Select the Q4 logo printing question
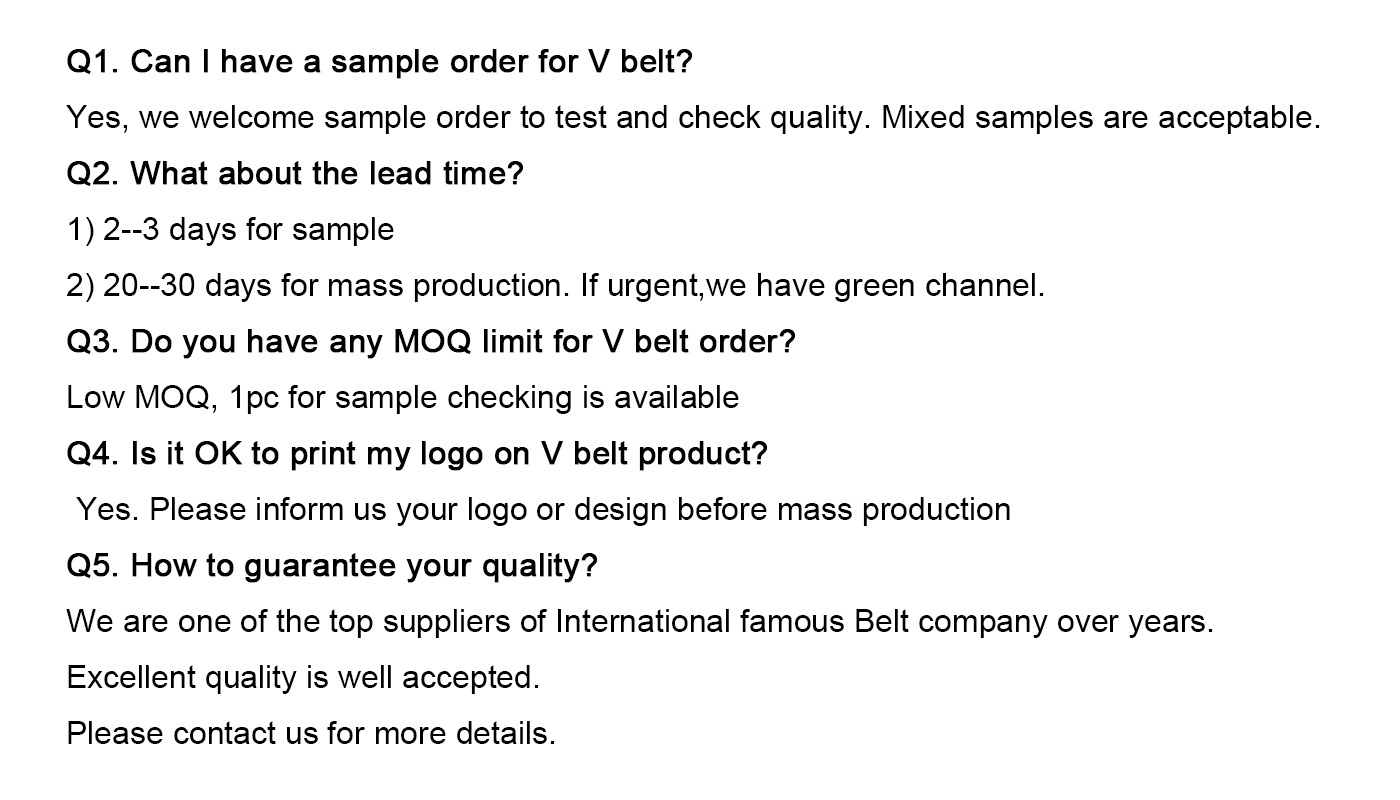The width and height of the screenshot is (1400, 800). 417,454
